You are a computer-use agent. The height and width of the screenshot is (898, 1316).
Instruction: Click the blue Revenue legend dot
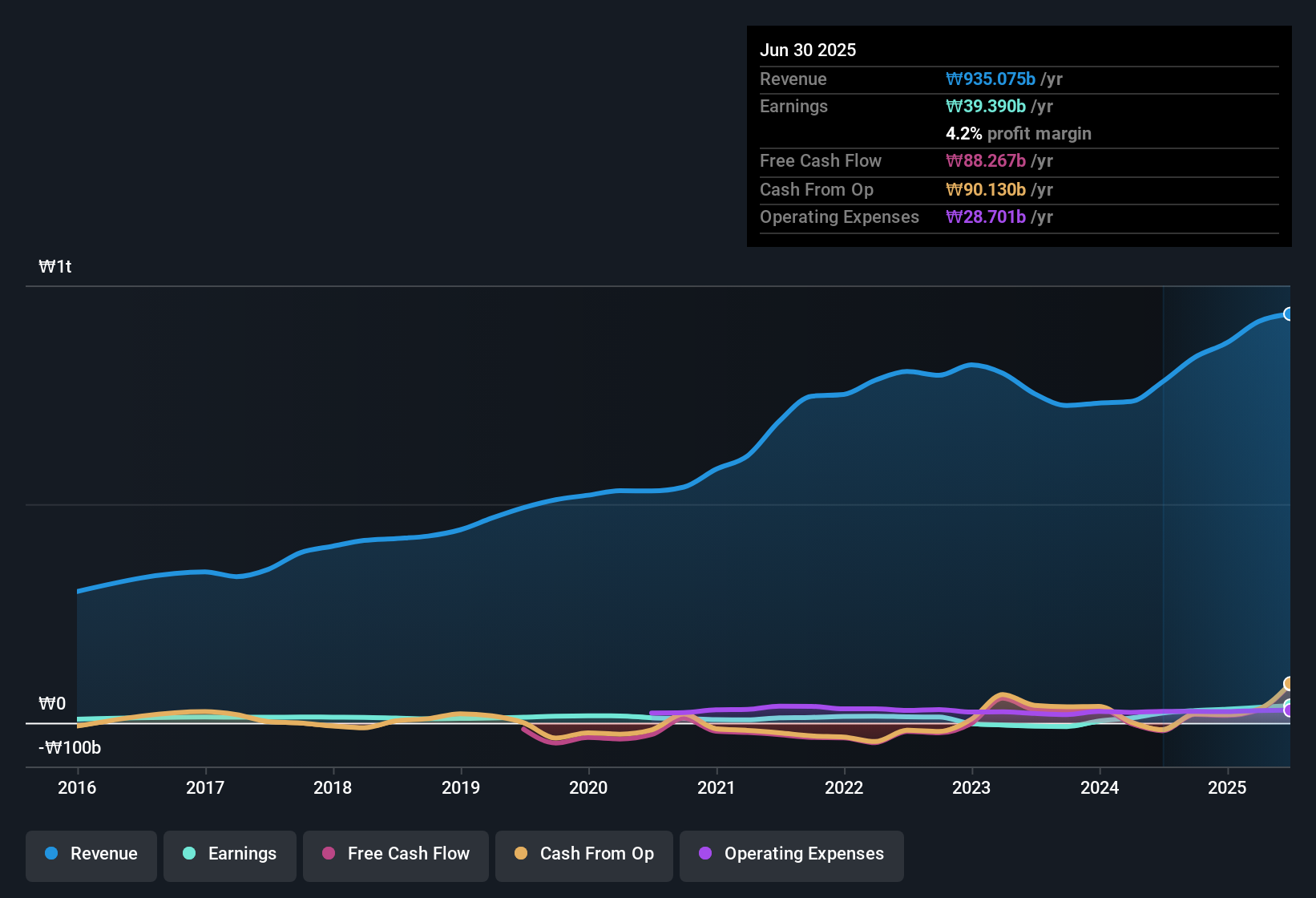[50, 854]
